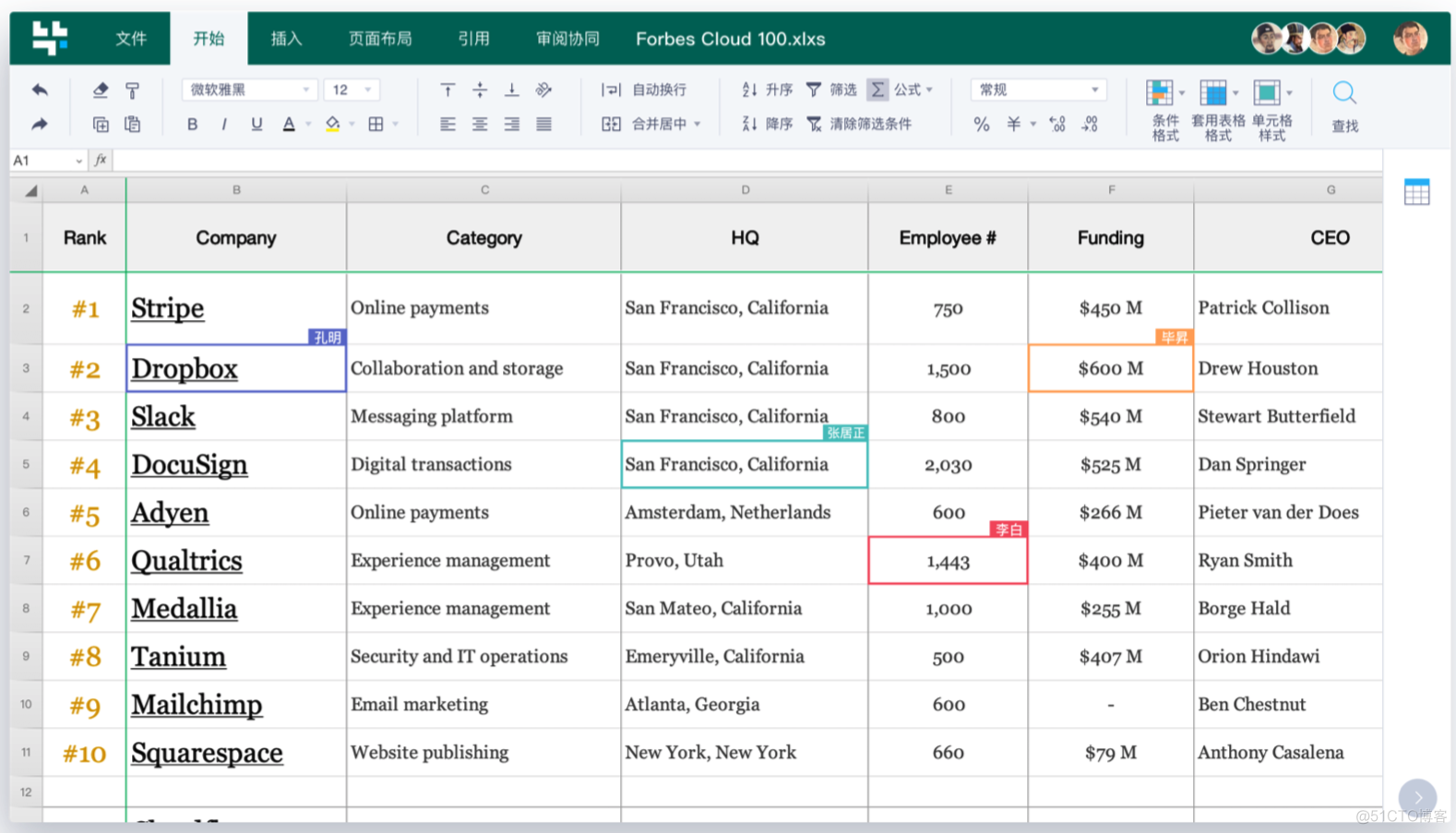Open the Stripe company link
This screenshot has height=833, width=1456.
pyautogui.click(x=167, y=308)
